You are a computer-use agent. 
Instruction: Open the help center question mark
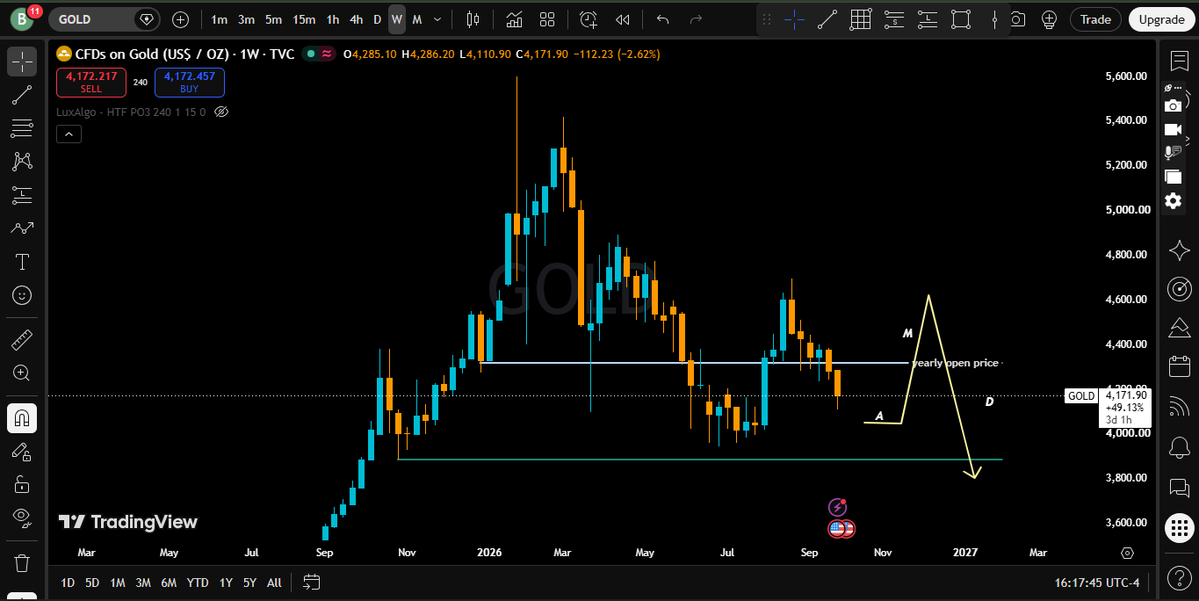(1179, 578)
